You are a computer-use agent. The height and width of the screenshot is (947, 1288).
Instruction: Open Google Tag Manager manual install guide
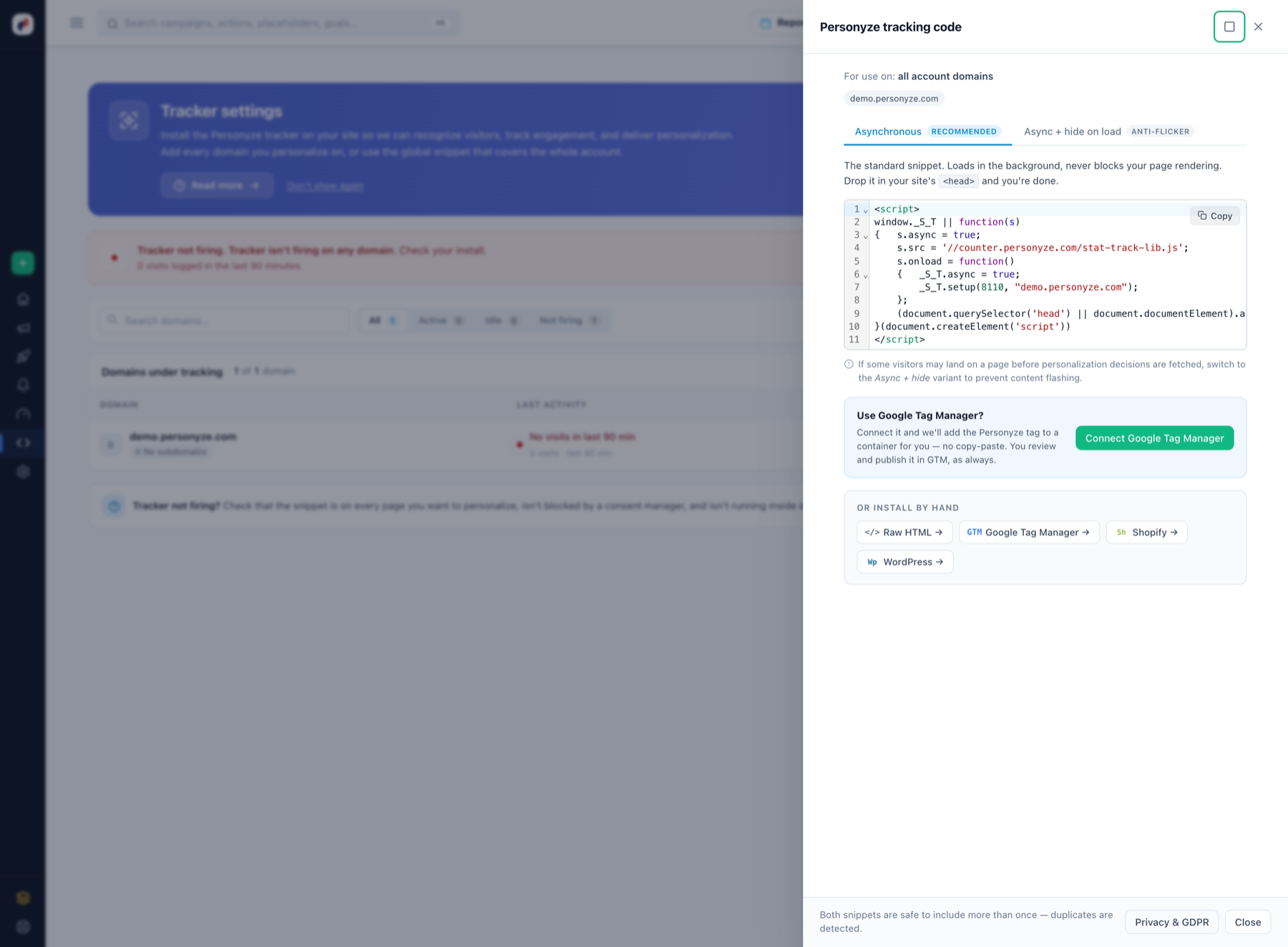coord(1029,532)
